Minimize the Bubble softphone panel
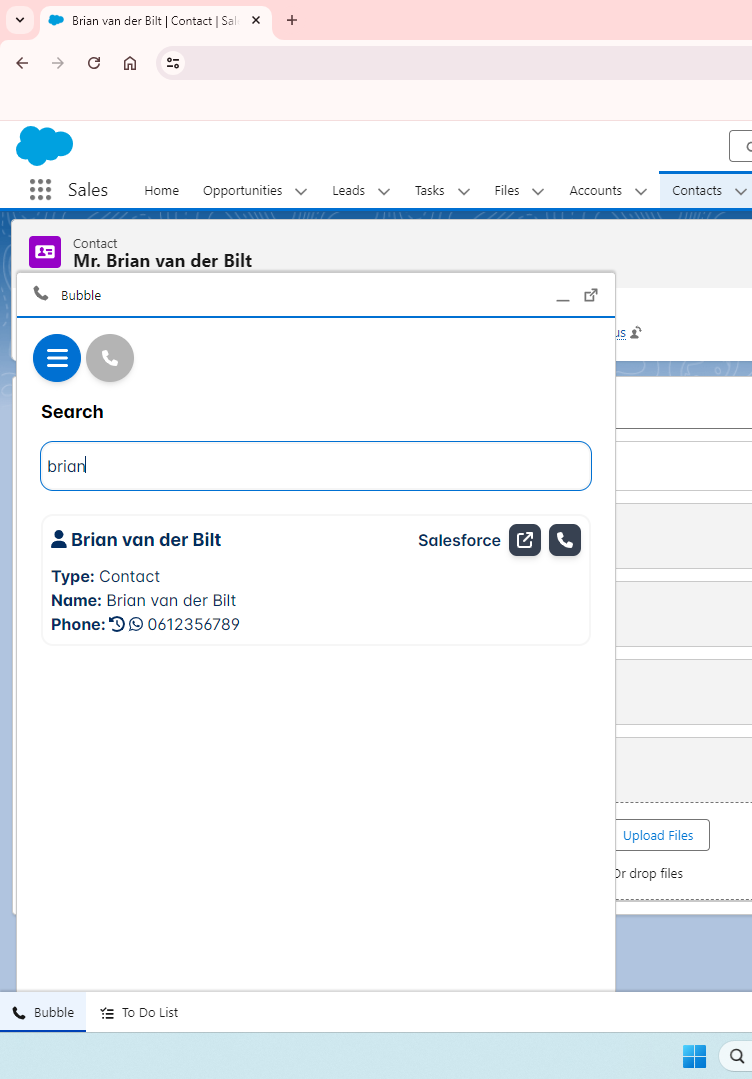752x1079 pixels. (563, 296)
